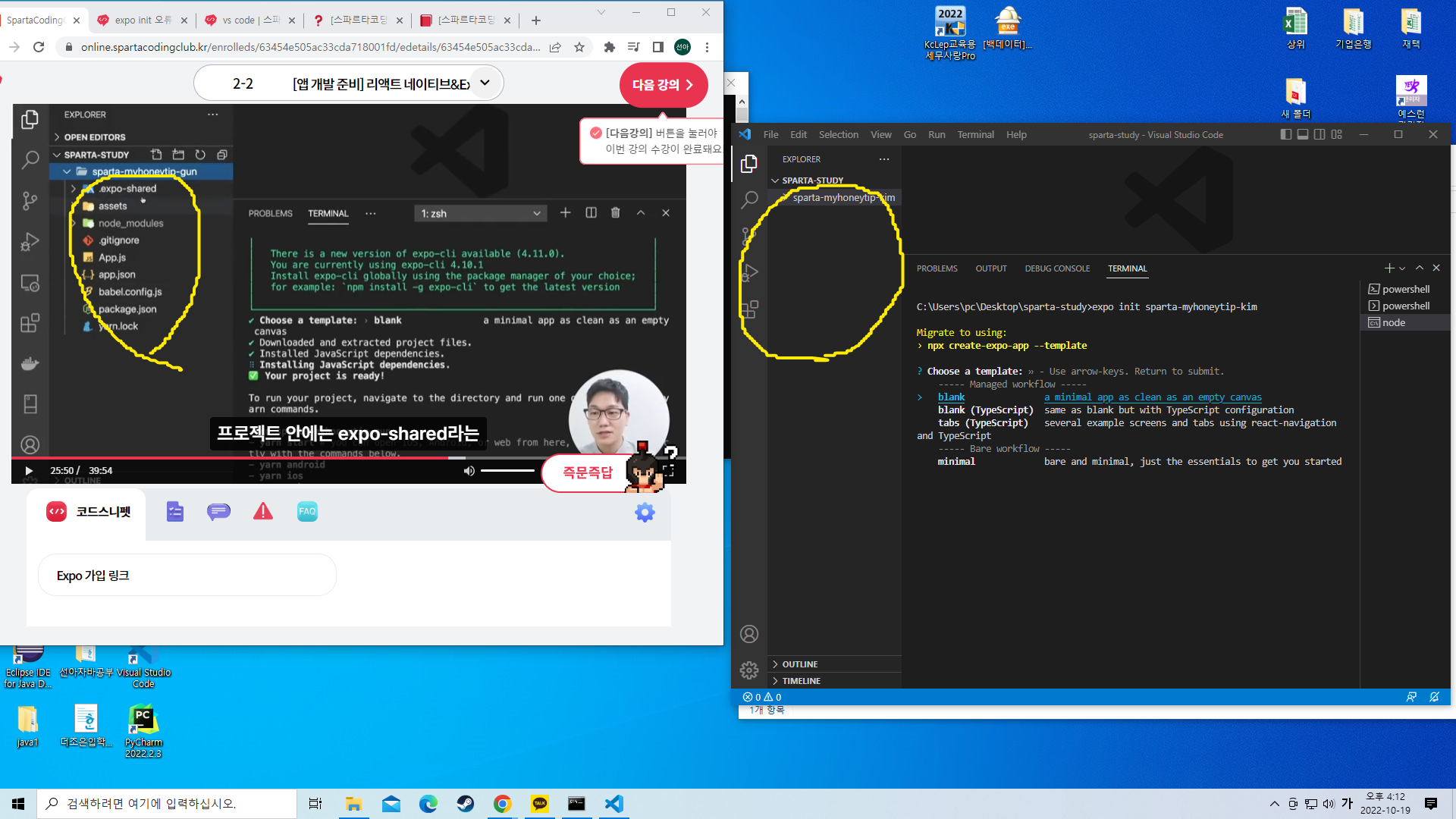Viewport: 1456px width, 819px height.
Task: Play the lecture video
Action: (29, 471)
